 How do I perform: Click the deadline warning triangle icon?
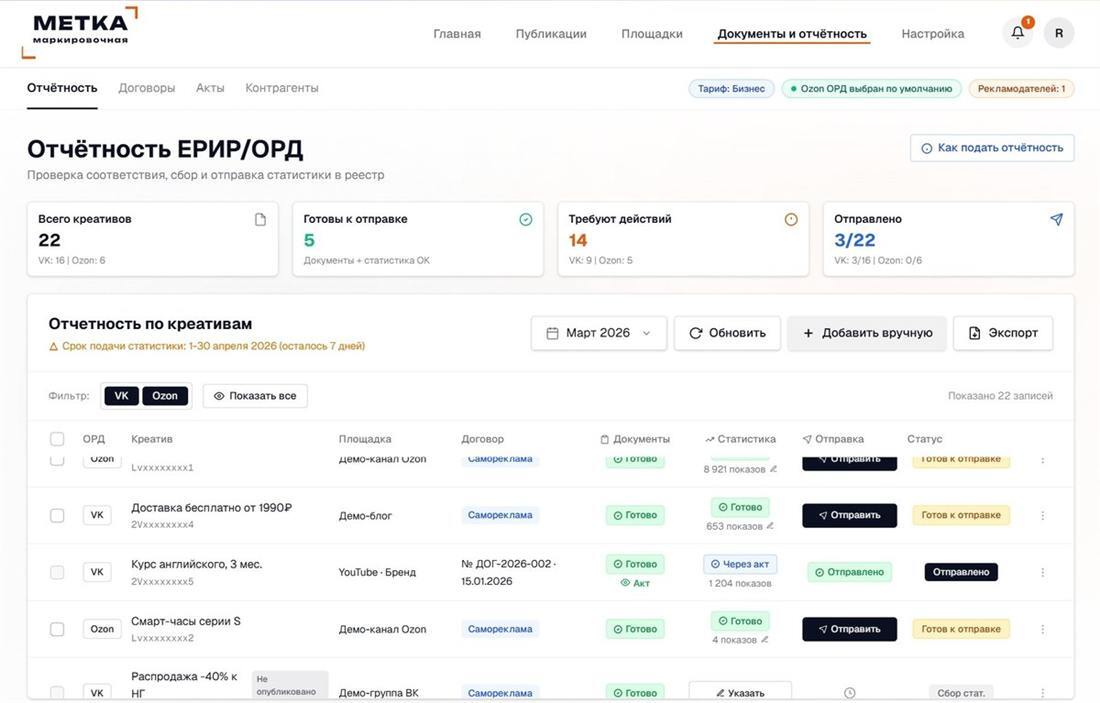pos(53,346)
